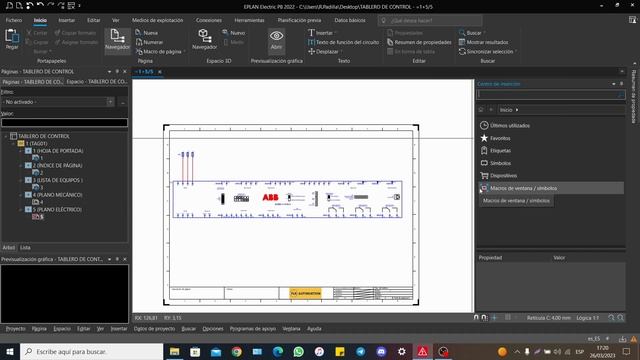Collapse the 3 (LISTA DE EQUIPOS) node
The image size is (640, 360).
click(x=20, y=180)
